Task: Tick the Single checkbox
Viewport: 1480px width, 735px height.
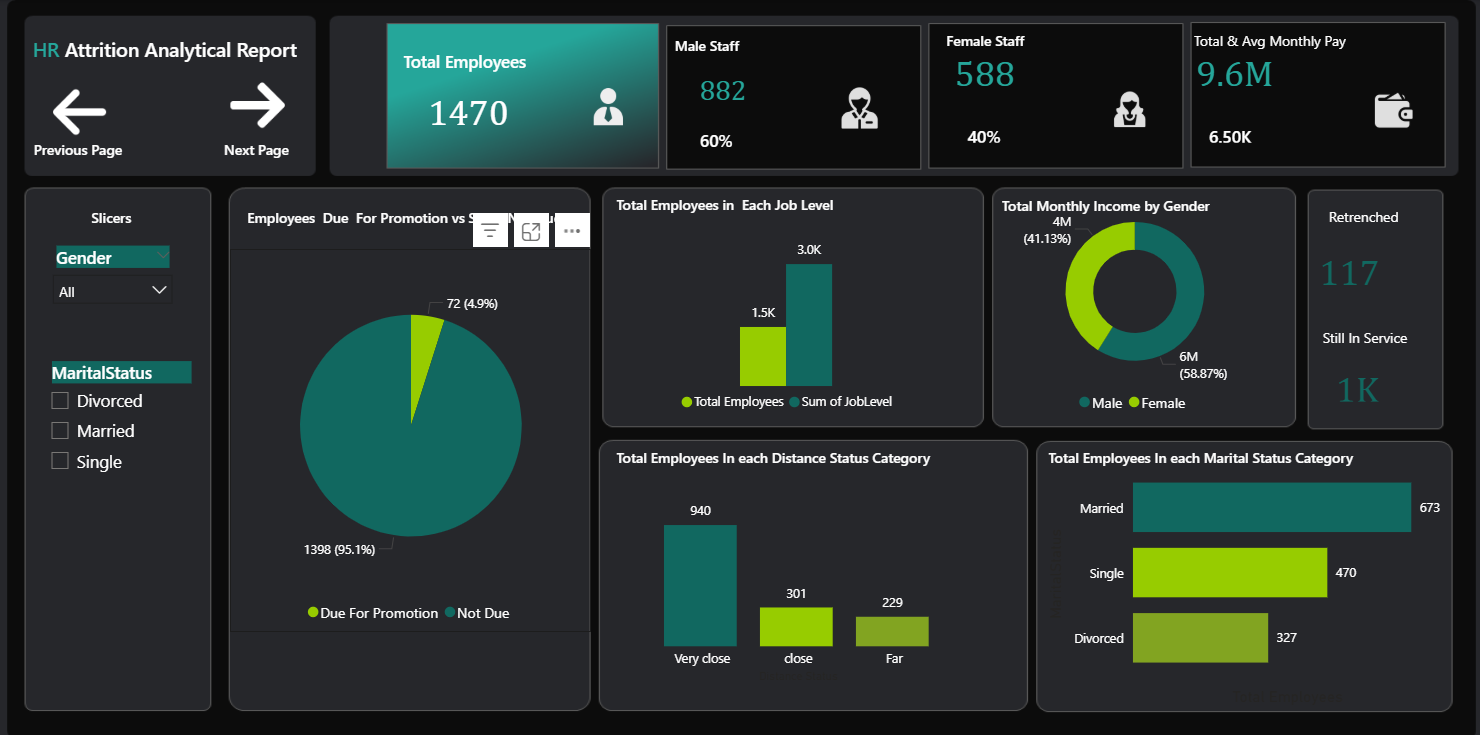Action: pos(60,461)
